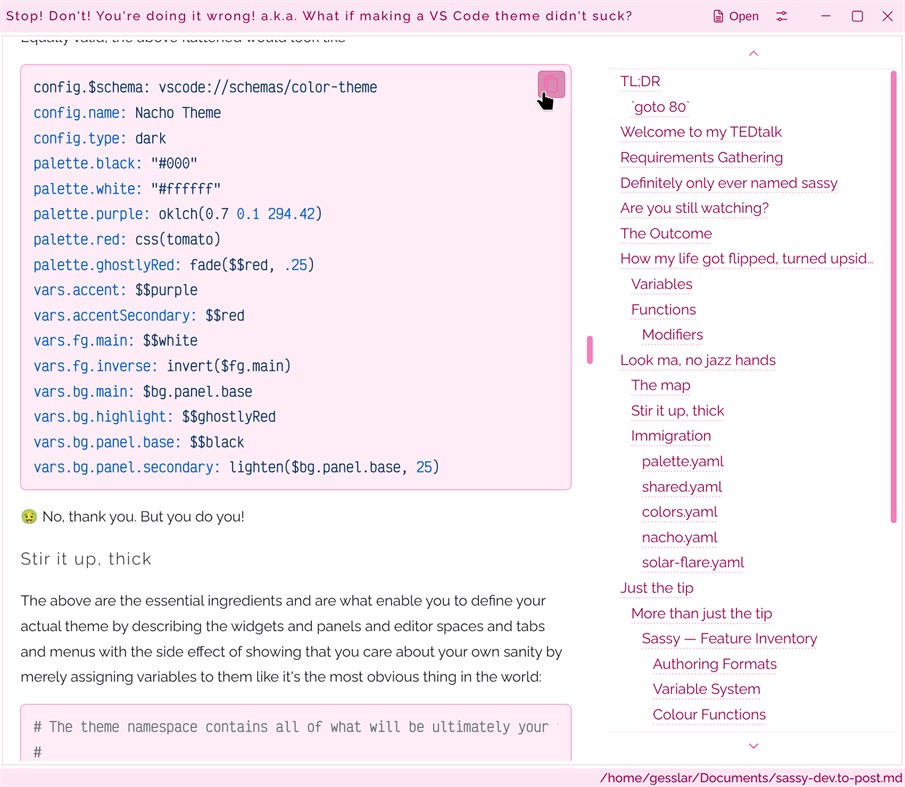Open the preferences sliders icon

(x=781, y=16)
